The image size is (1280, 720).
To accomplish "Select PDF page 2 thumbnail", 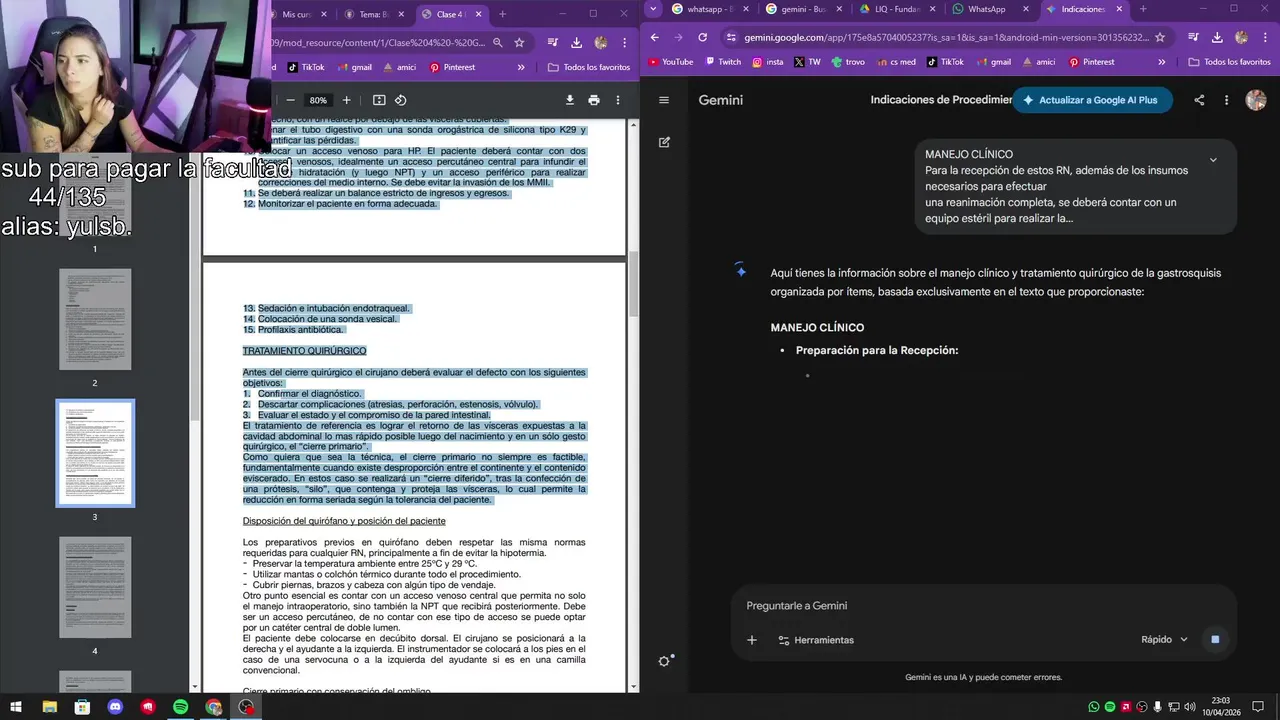I will tap(95, 319).
